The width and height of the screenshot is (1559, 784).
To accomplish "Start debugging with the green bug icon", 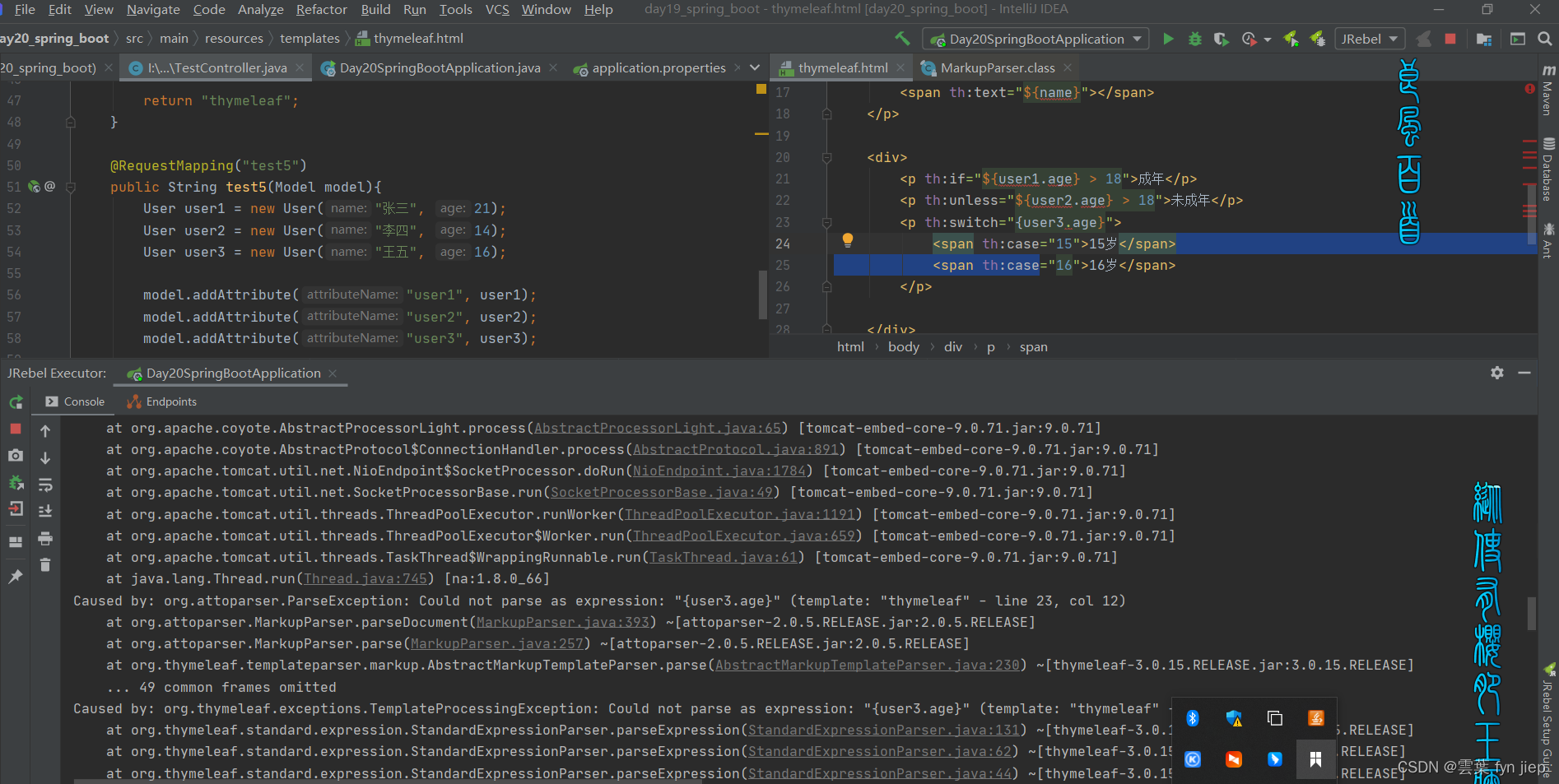I will pos(1195,39).
